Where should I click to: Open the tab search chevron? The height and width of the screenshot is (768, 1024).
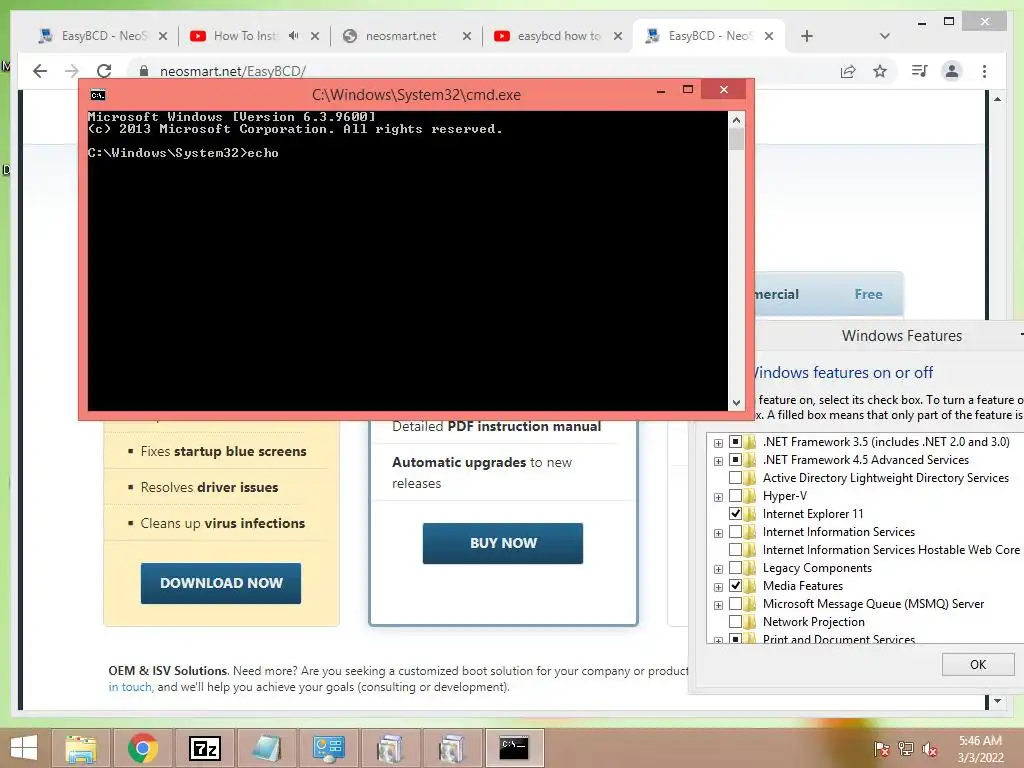885,36
